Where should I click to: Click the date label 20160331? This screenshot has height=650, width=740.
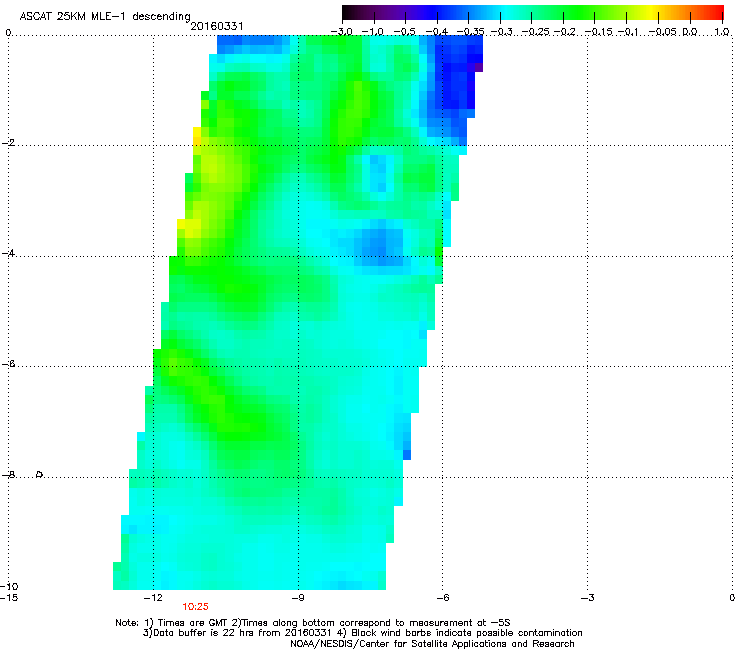coord(217,26)
